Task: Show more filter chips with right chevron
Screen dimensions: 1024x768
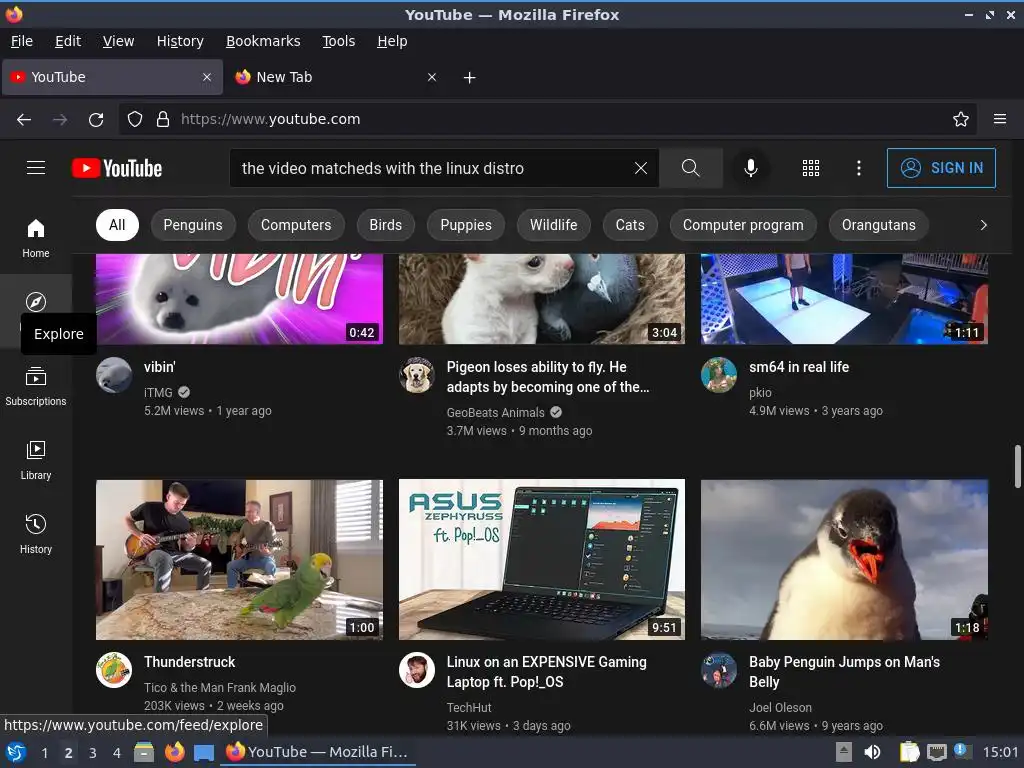Action: click(x=984, y=225)
